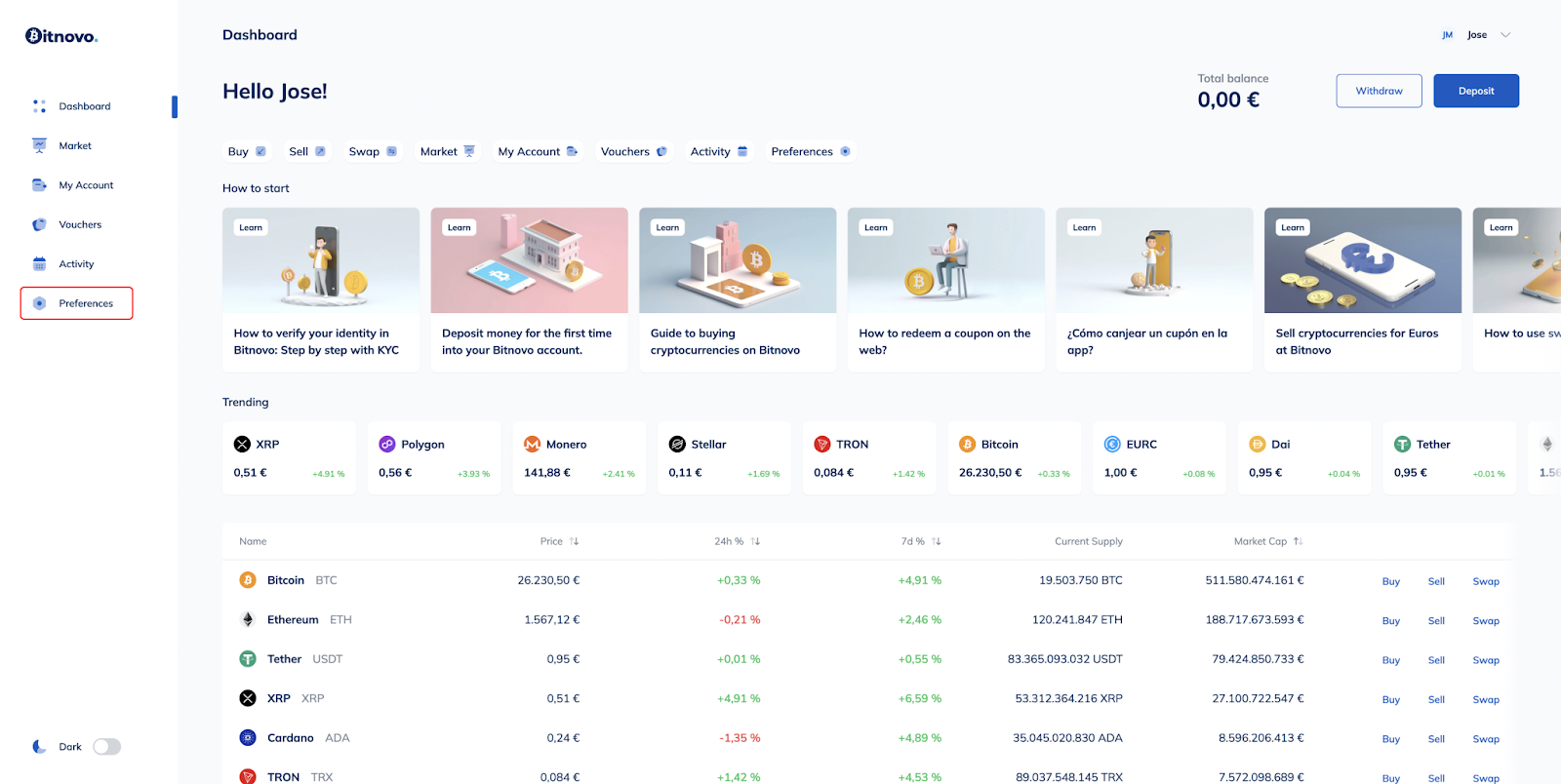
Task: Click the Buy quick shortcut
Action: coord(247,151)
